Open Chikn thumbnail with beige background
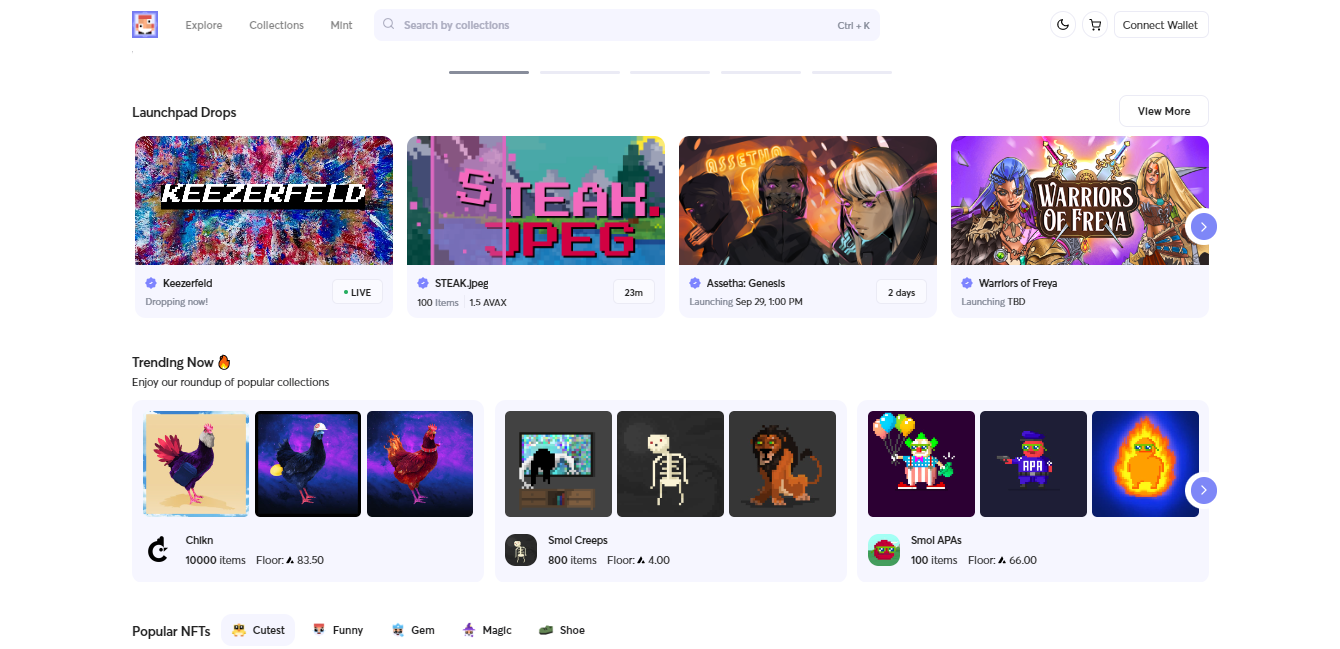The image size is (1340, 649). click(x=196, y=464)
